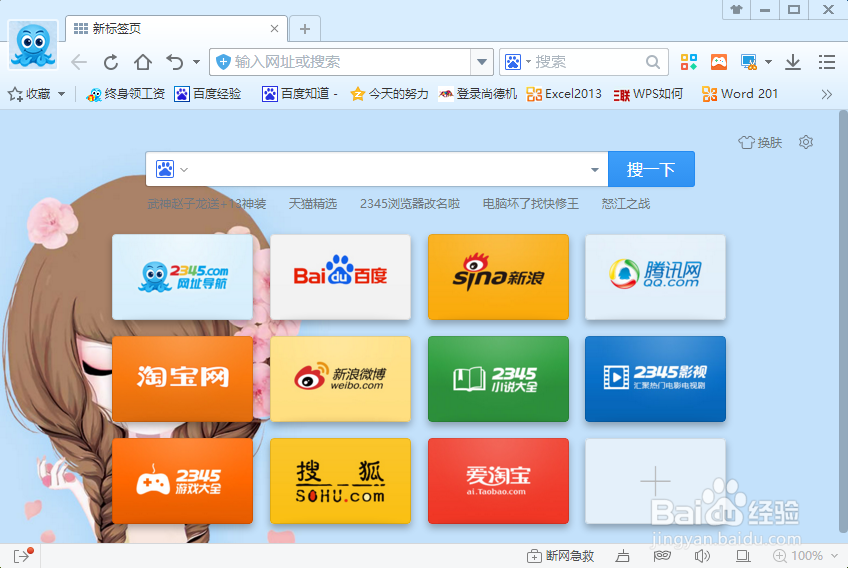The height and width of the screenshot is (568, 848).
Task: Add a site with the plus tile
Action: [x=655, y=481]
